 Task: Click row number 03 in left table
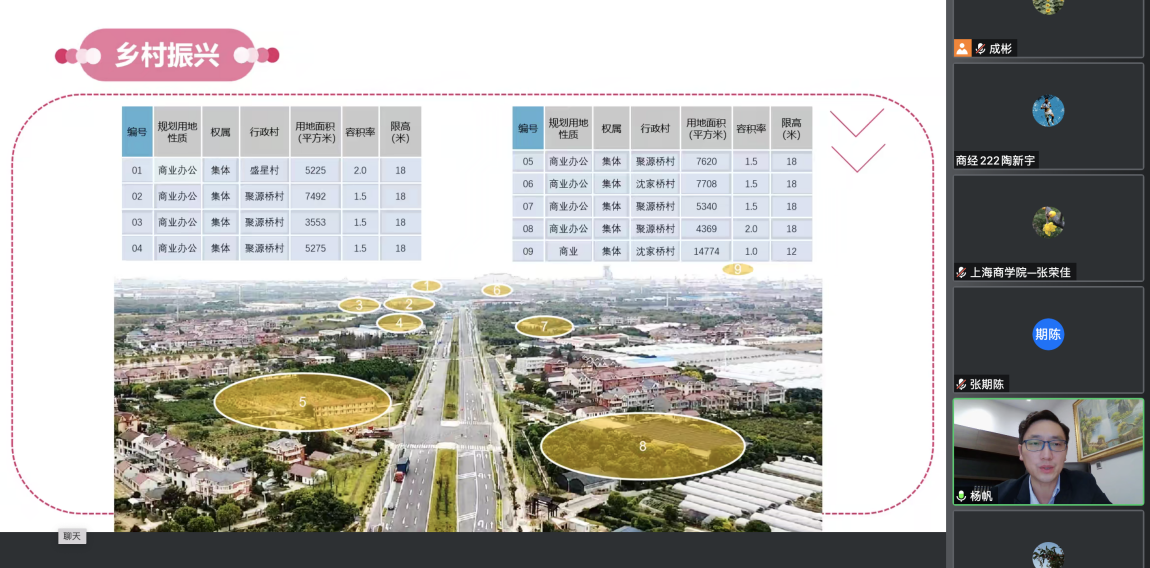[137, 222]
